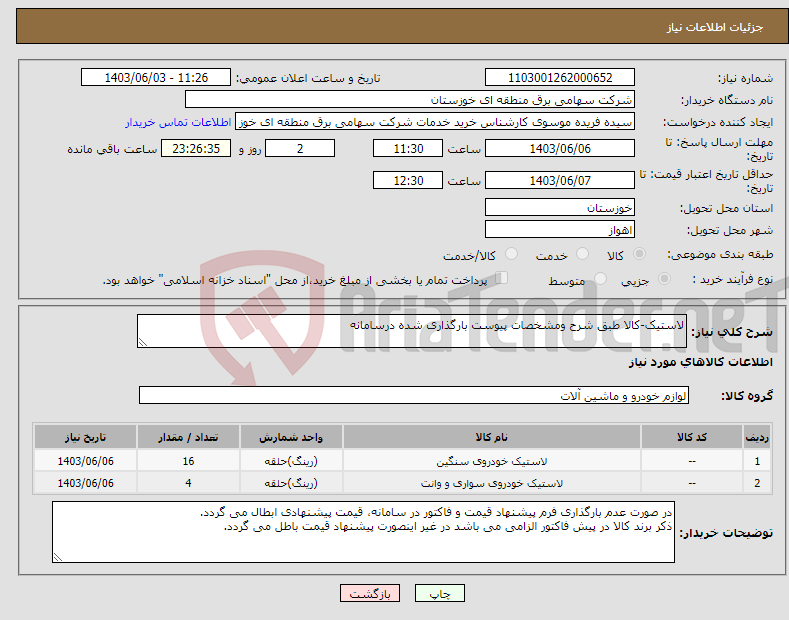Viewport: 789px width, 620px height.
Task: Click the deadline time field 11:30
Action: (408, 148)
